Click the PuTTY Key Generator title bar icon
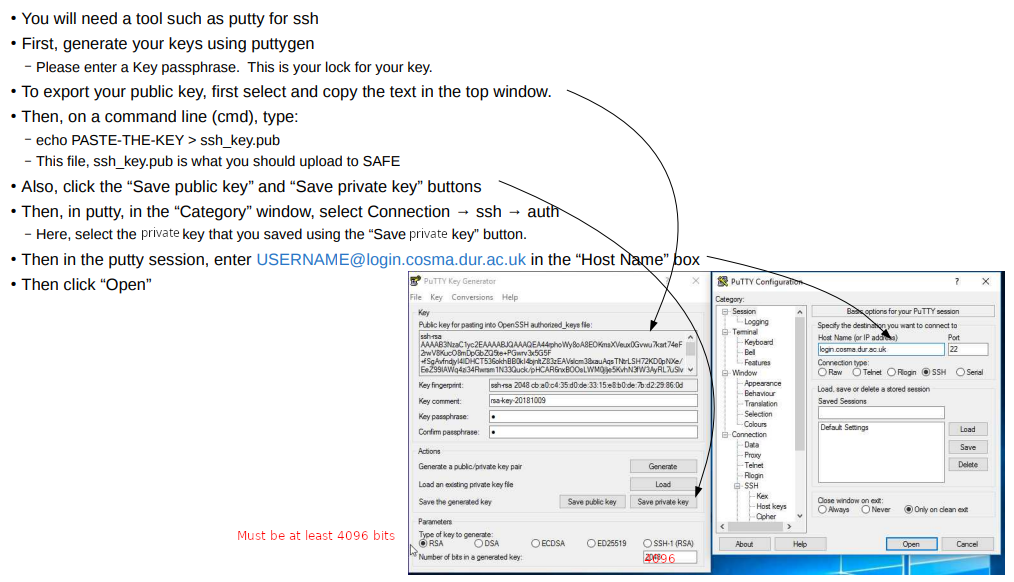This screenshot has width=1014, height=582. tap(415, 281)
